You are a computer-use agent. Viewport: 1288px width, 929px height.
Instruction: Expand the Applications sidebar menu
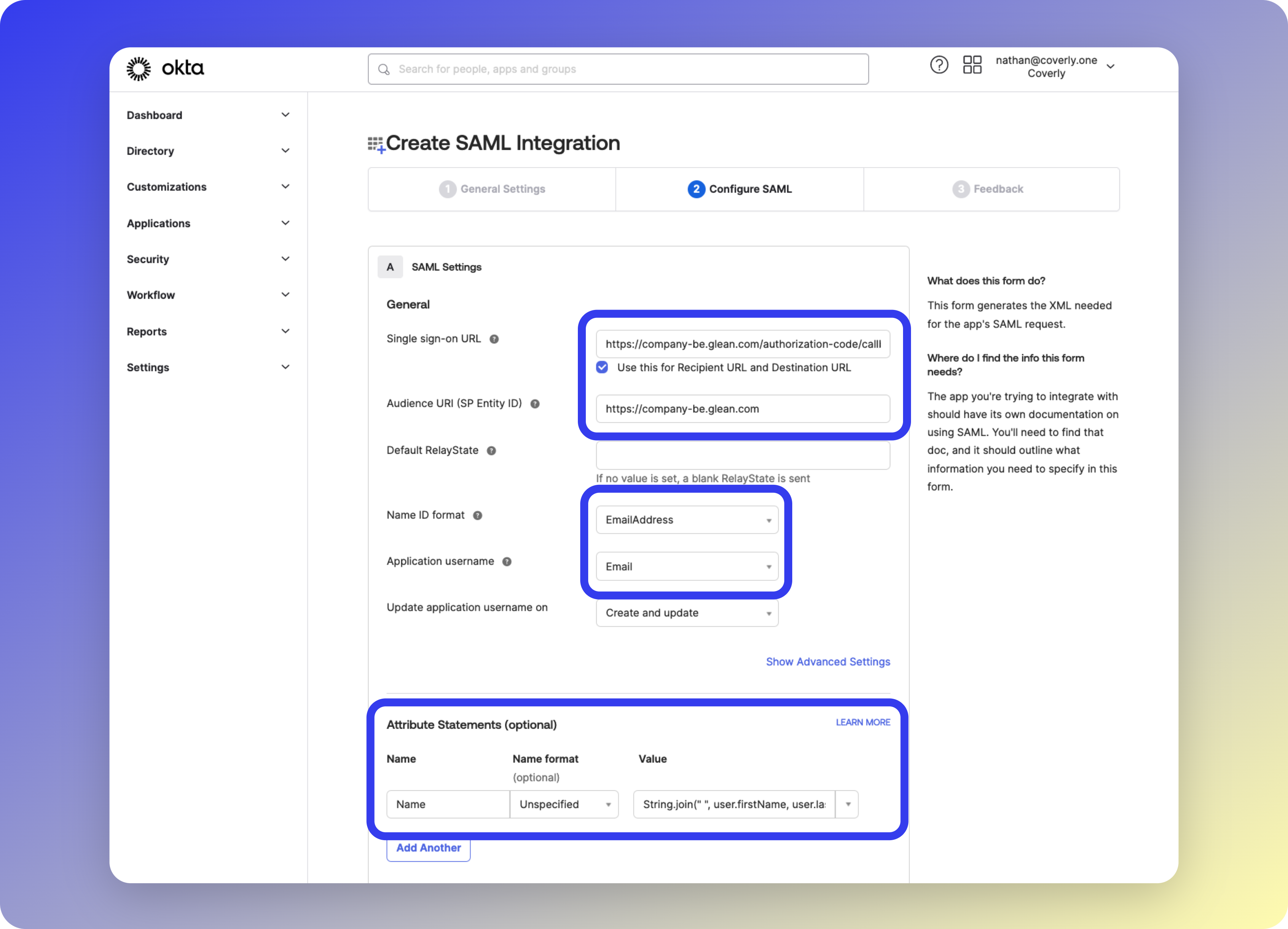208,223
